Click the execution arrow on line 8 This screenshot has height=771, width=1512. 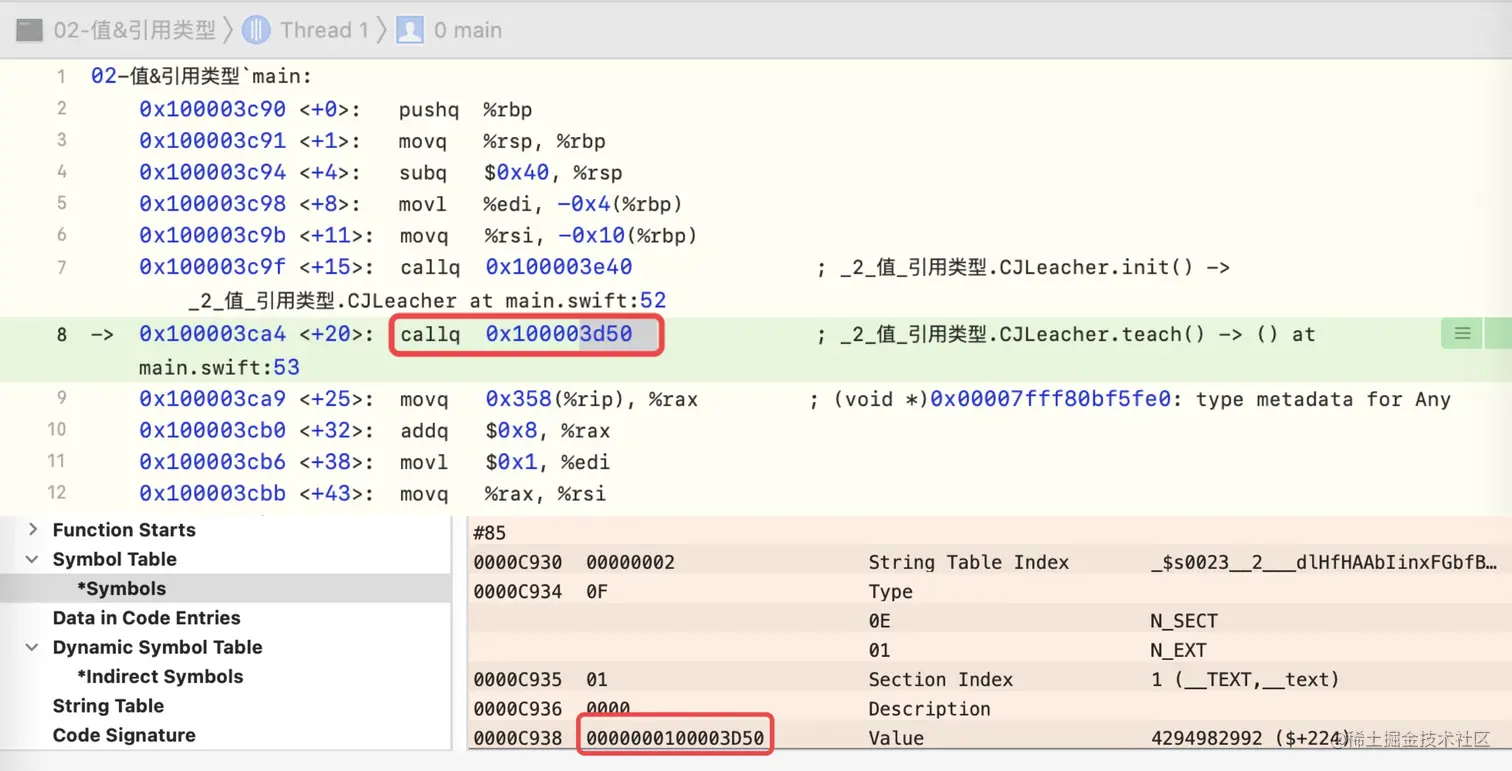coord(102,334)
